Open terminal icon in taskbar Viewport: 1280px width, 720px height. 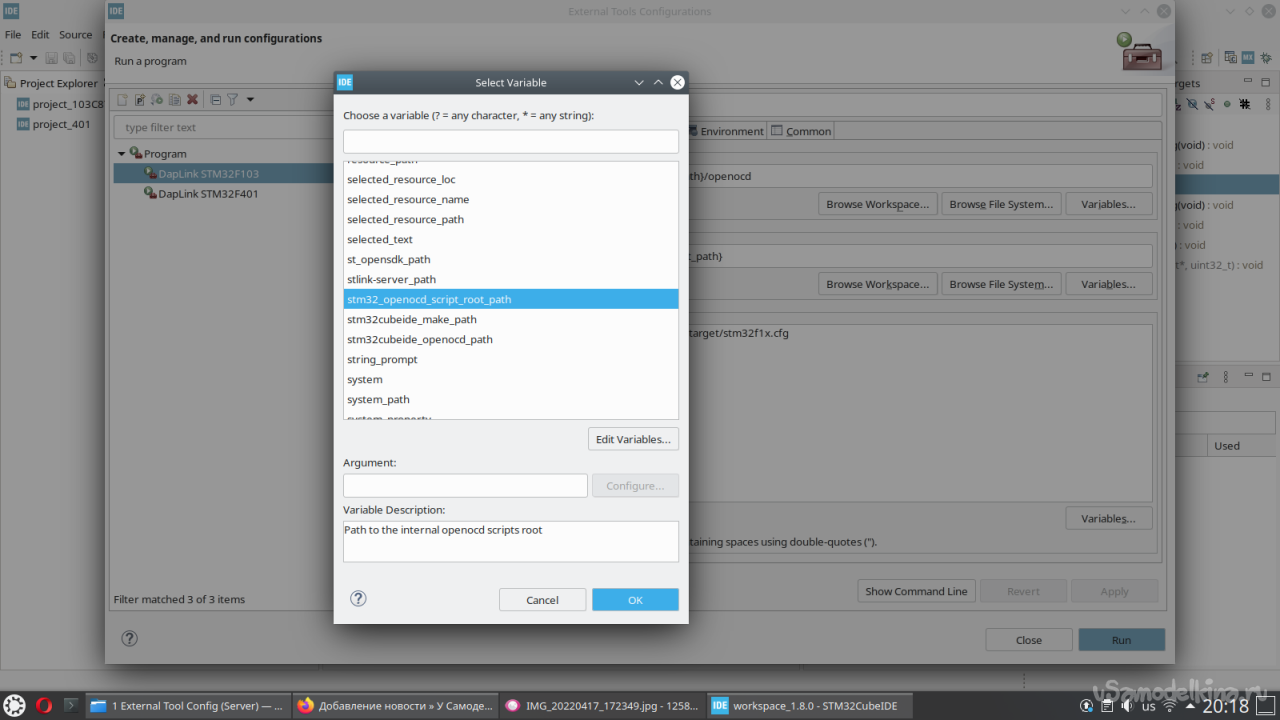(x=71, y=705)
